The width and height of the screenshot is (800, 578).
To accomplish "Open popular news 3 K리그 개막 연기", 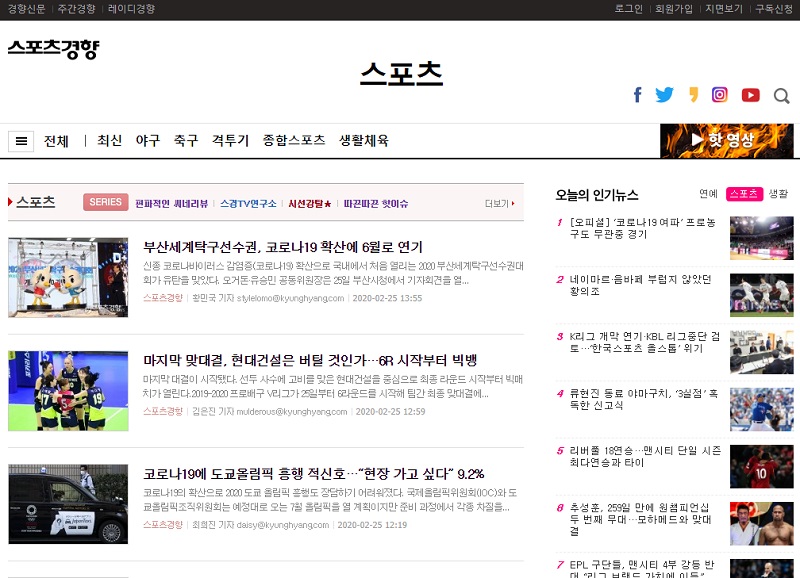I will coord(645,342).
